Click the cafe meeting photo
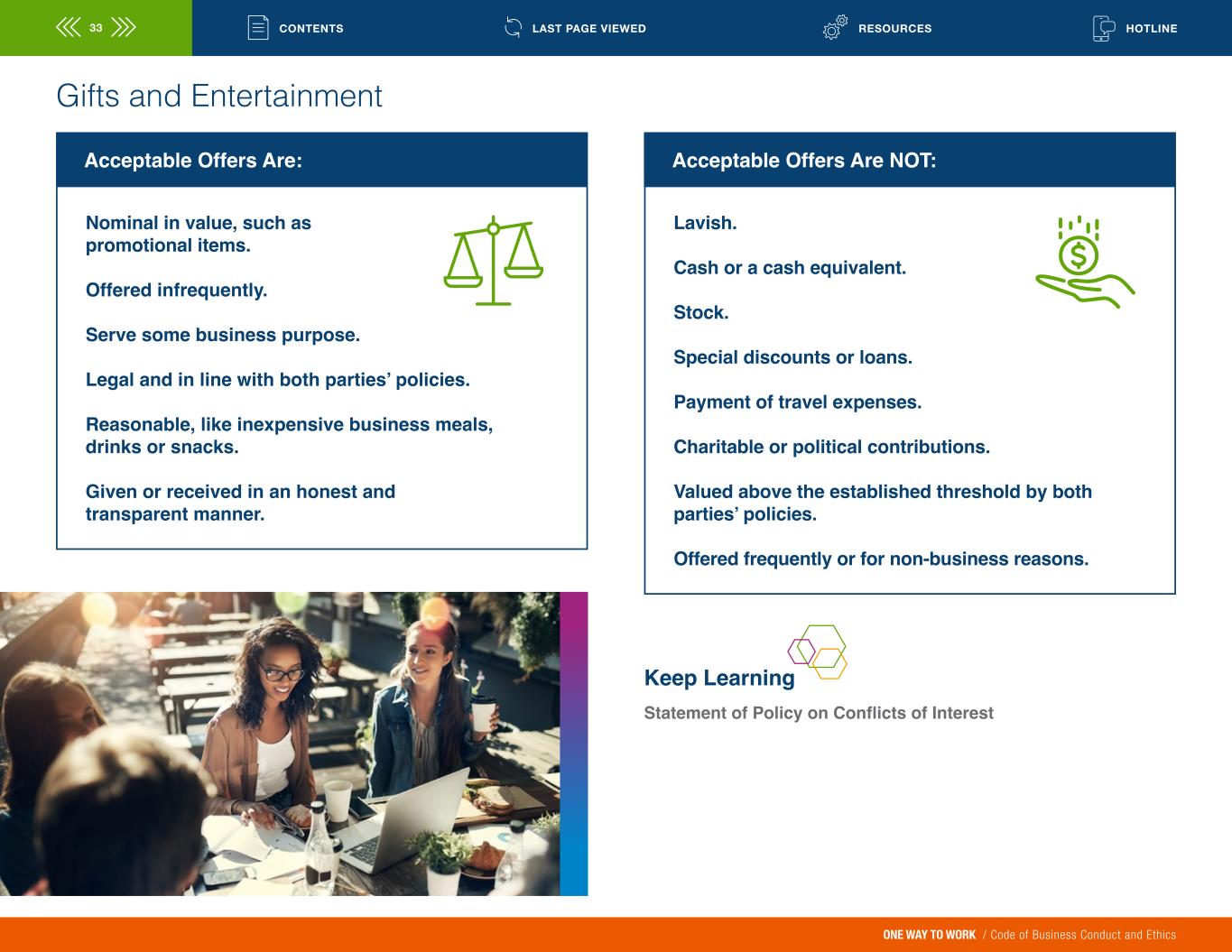 280,744
